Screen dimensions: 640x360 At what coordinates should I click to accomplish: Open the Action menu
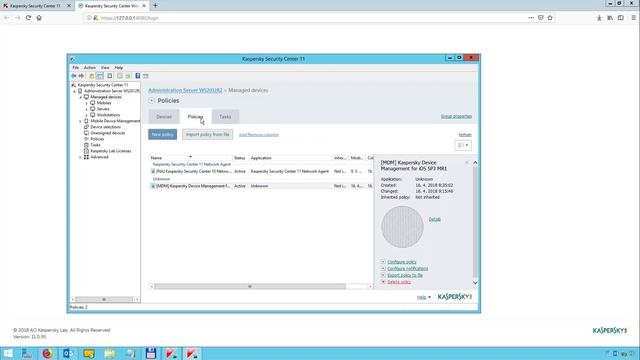point(89,68)
